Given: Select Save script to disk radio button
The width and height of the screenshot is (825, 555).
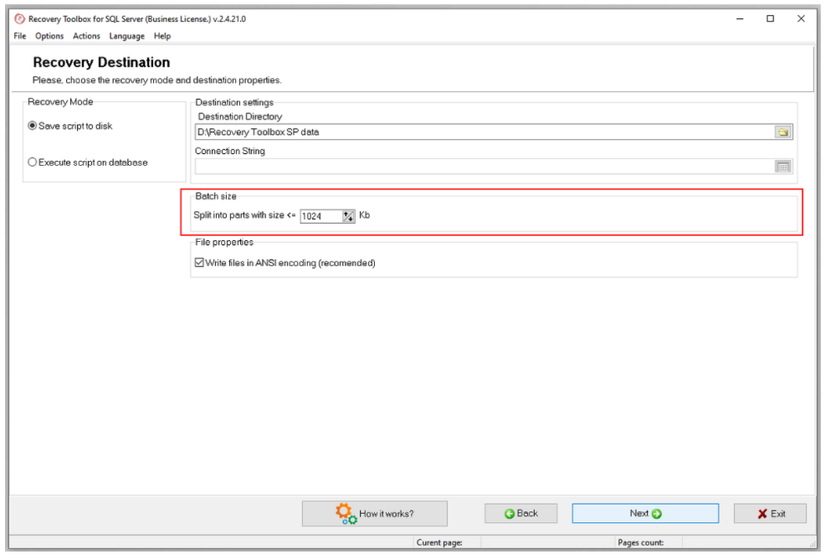Looking at the screenshot, I should click(x=32, y=126).
